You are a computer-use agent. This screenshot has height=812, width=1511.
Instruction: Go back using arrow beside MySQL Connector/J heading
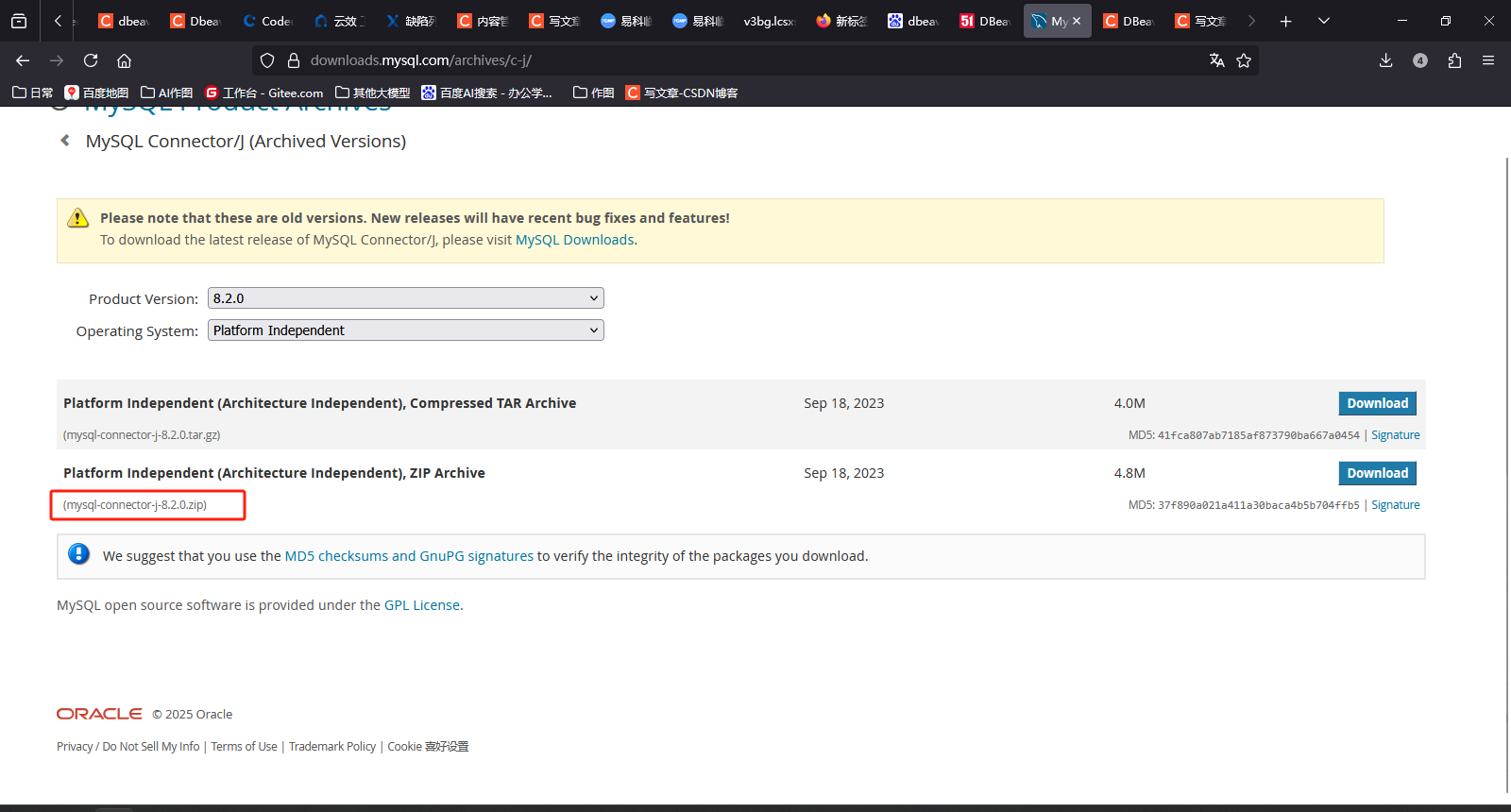65,141
